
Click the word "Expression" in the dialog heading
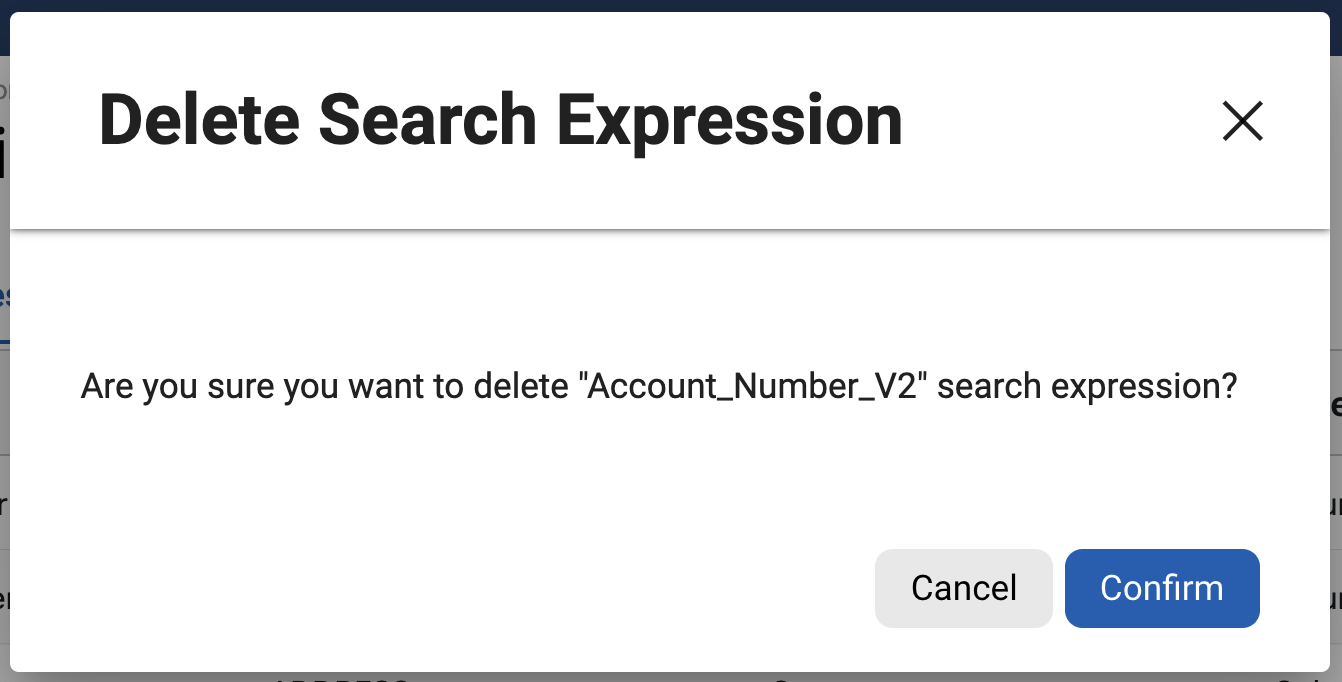(x=729, y=121)
